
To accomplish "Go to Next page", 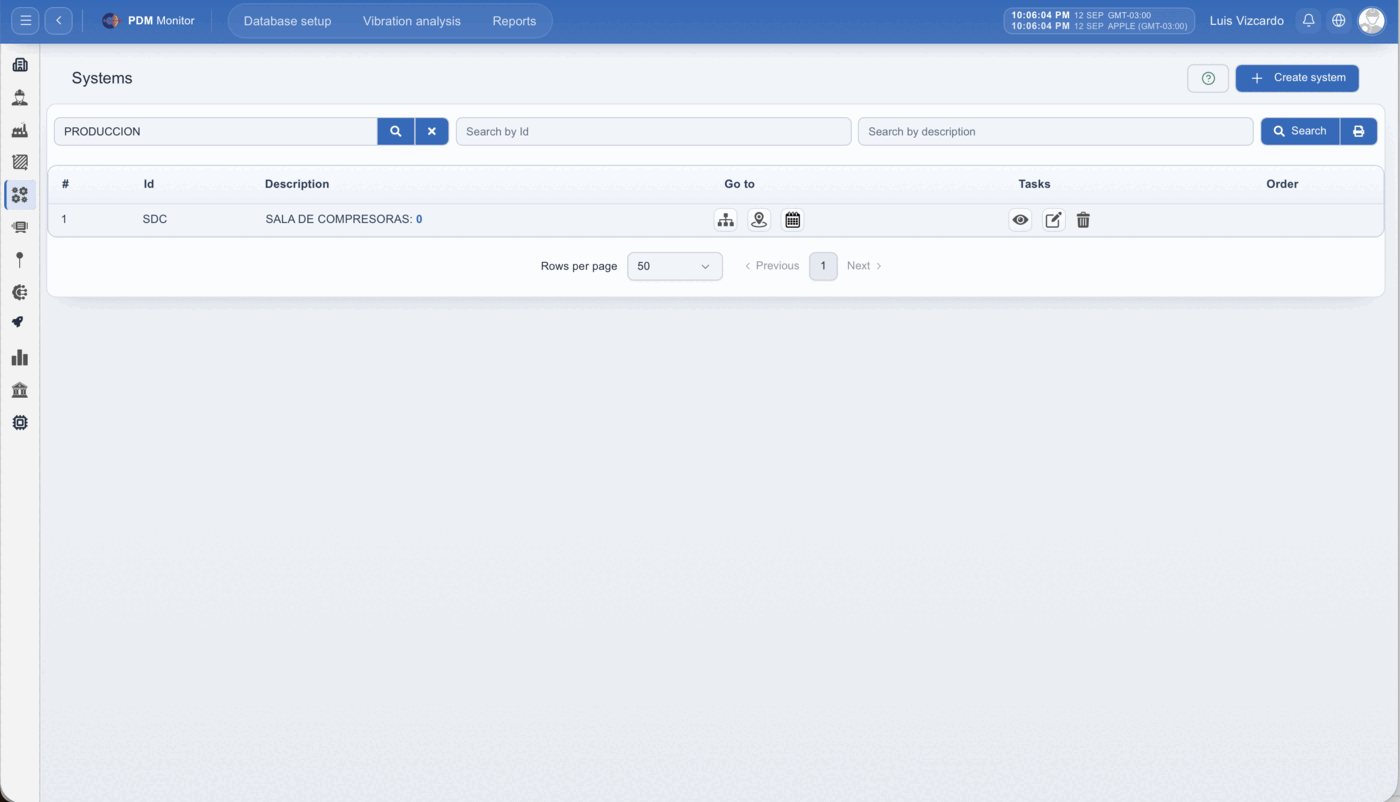I will pyautogui.click(x=864, y=266).
